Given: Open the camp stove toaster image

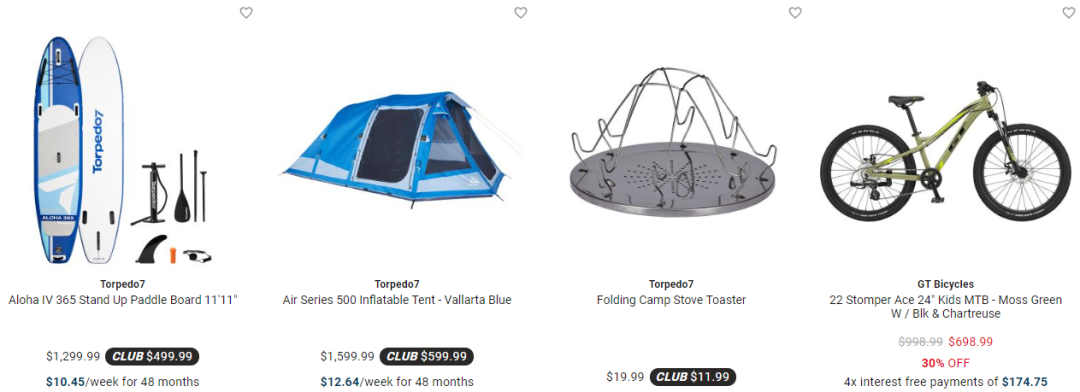Looking at the screenshot, I should coord(672,143).
